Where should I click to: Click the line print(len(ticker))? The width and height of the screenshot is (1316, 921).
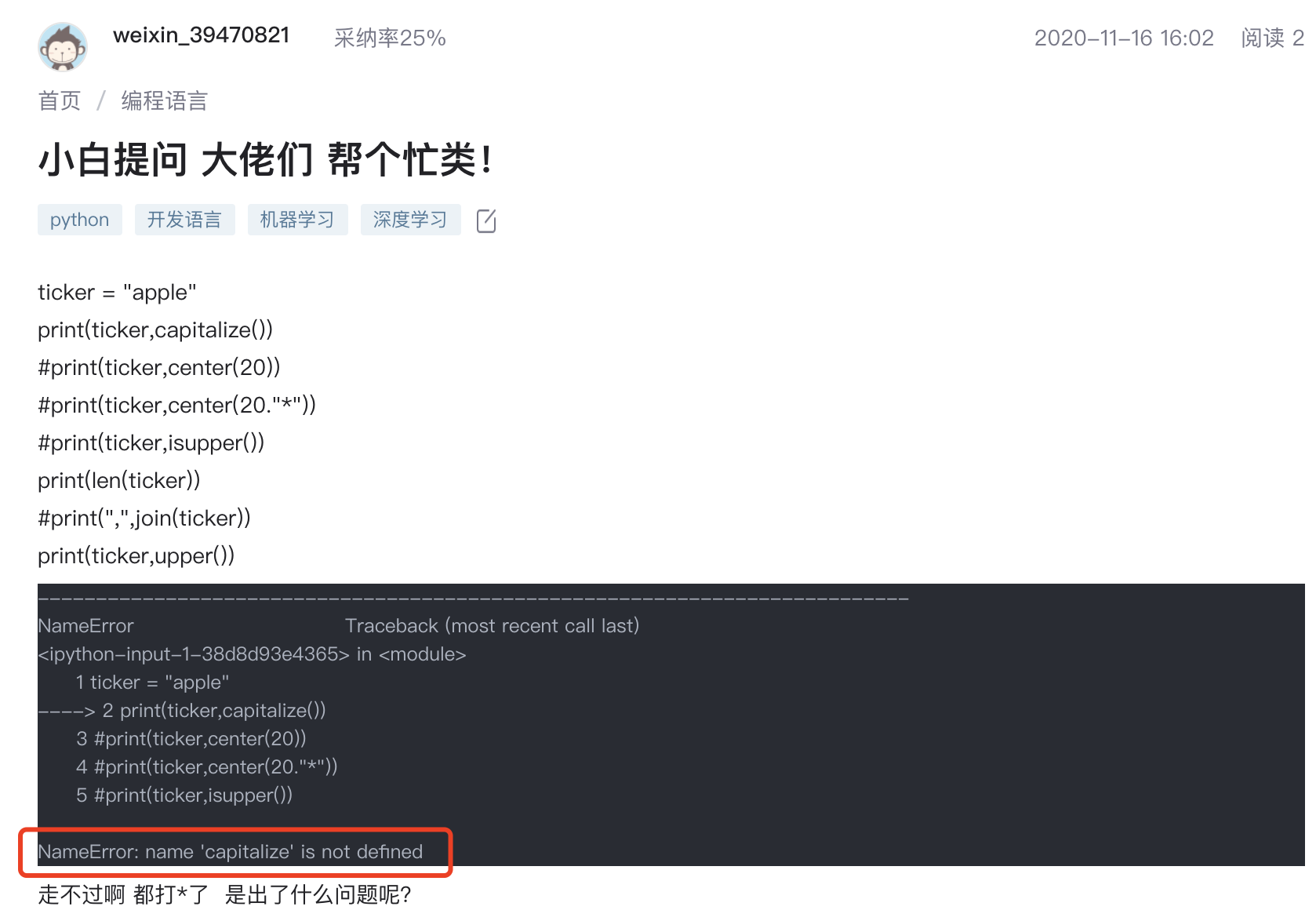click(119, 481)
